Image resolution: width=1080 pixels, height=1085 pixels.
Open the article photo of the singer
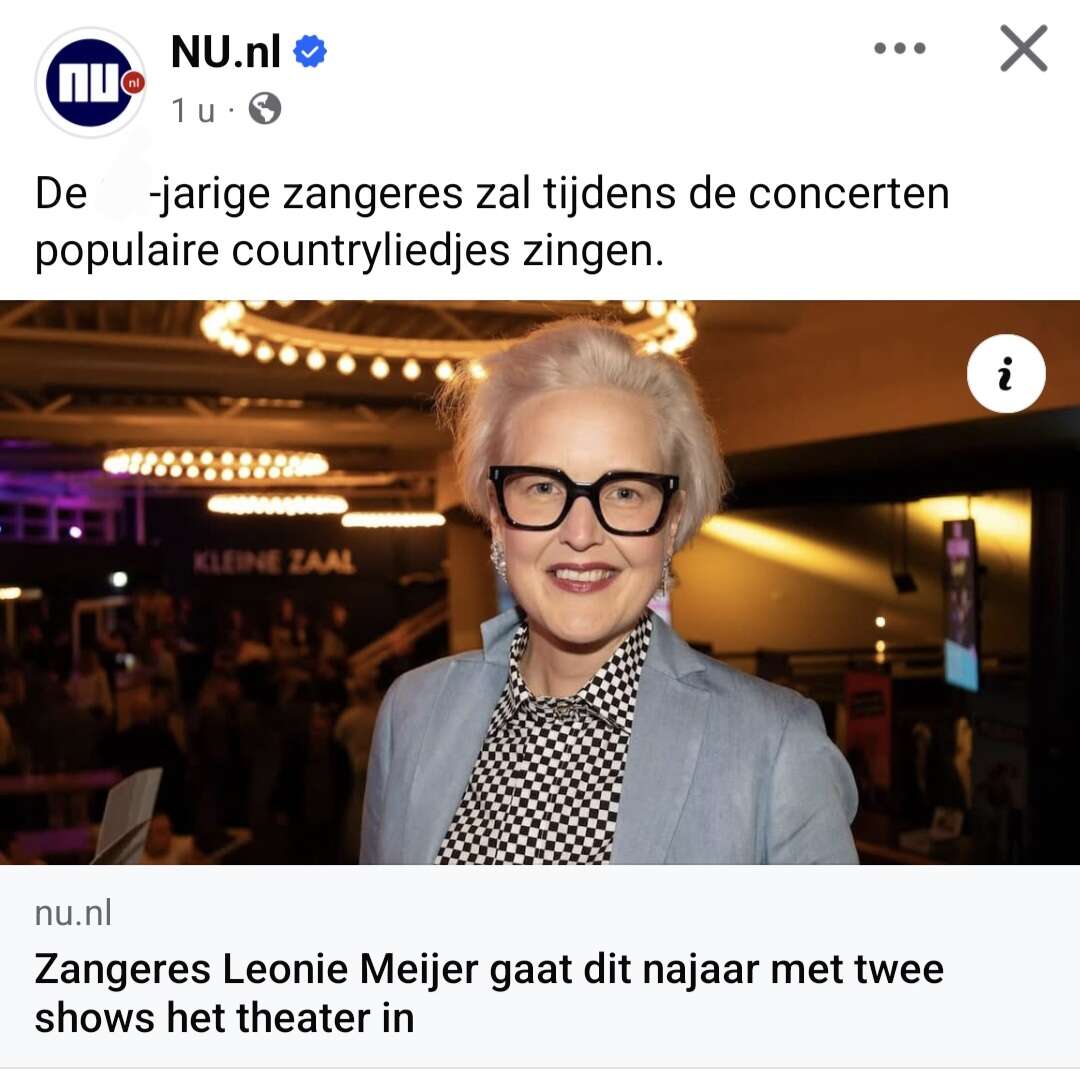pyautogui.click(x=540, y=582)
